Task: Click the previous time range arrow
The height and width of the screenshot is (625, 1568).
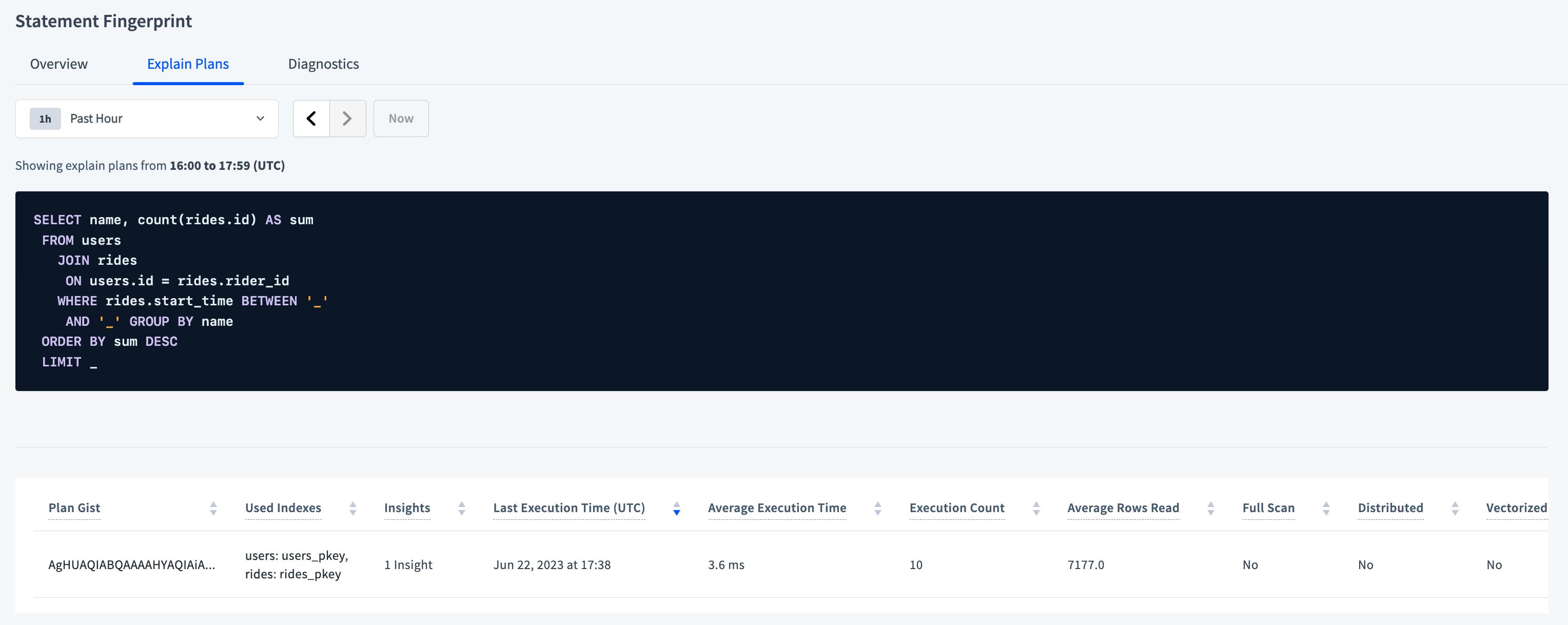Action: coord(311,119)
